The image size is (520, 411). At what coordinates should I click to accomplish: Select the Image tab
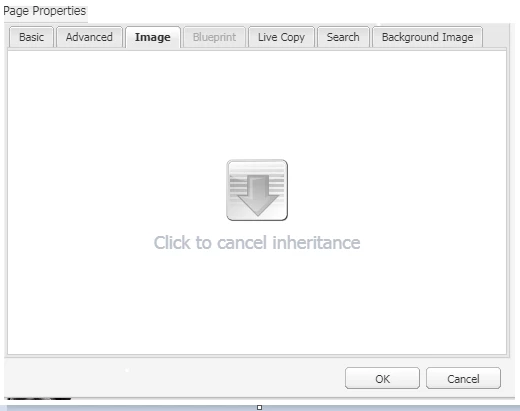(x=153, y=37)
